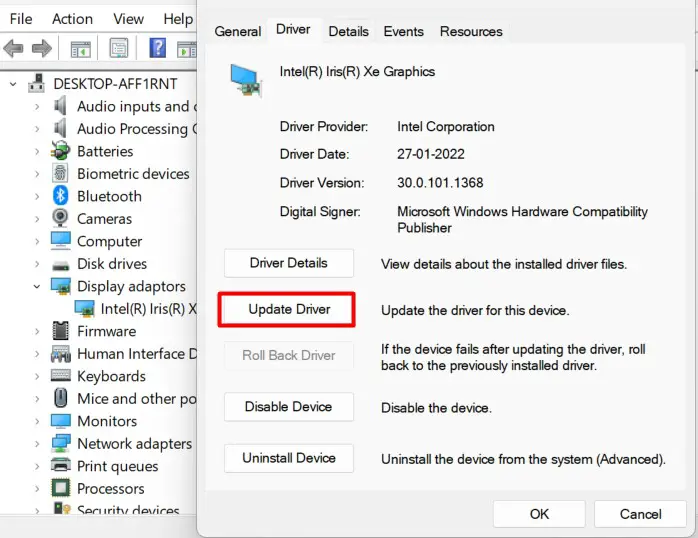Click the Batteries icon
Screen dimensions: 698x538
click(60, 151)
